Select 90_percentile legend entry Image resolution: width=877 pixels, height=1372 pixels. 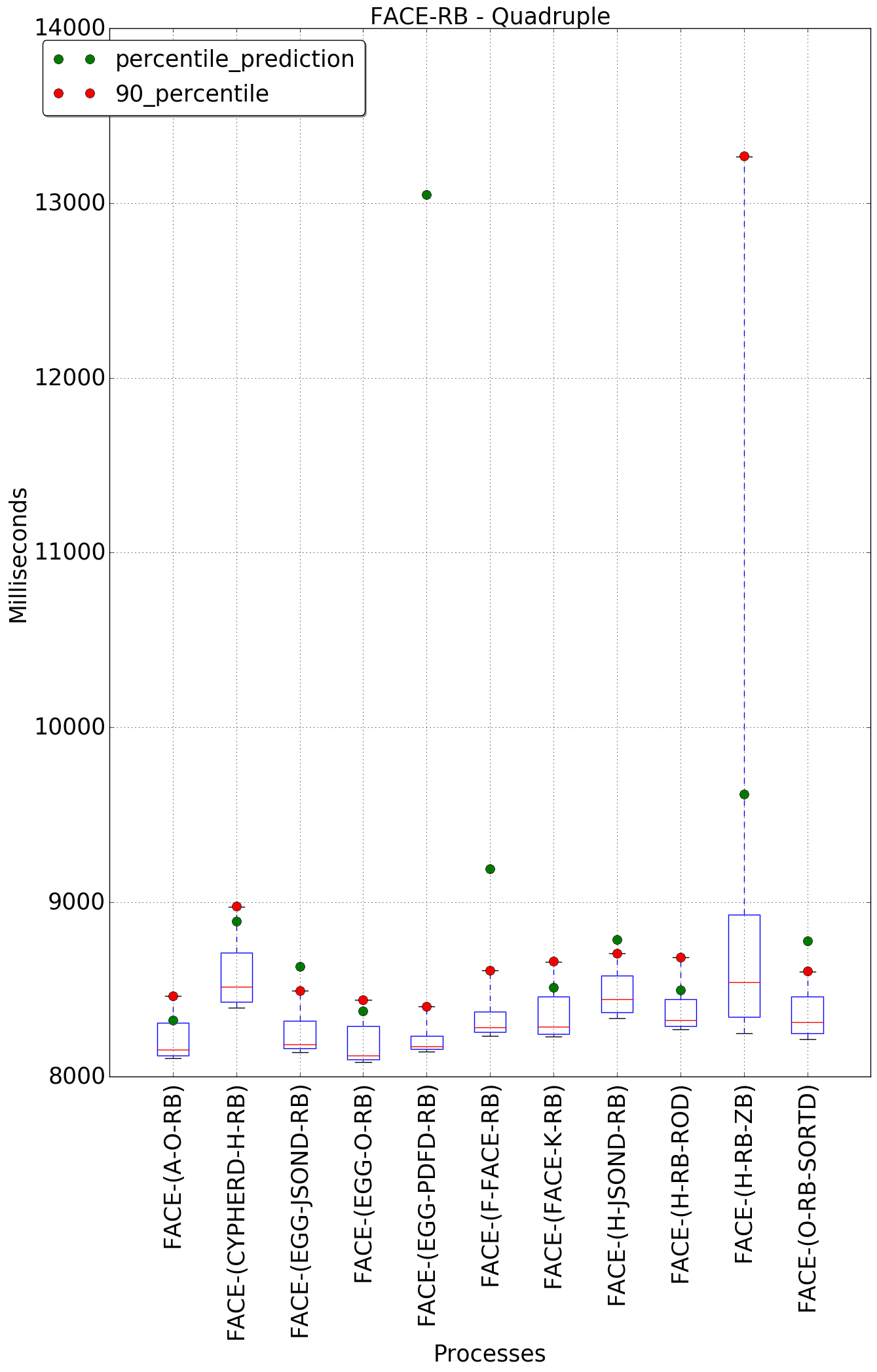tap(161, 94)
